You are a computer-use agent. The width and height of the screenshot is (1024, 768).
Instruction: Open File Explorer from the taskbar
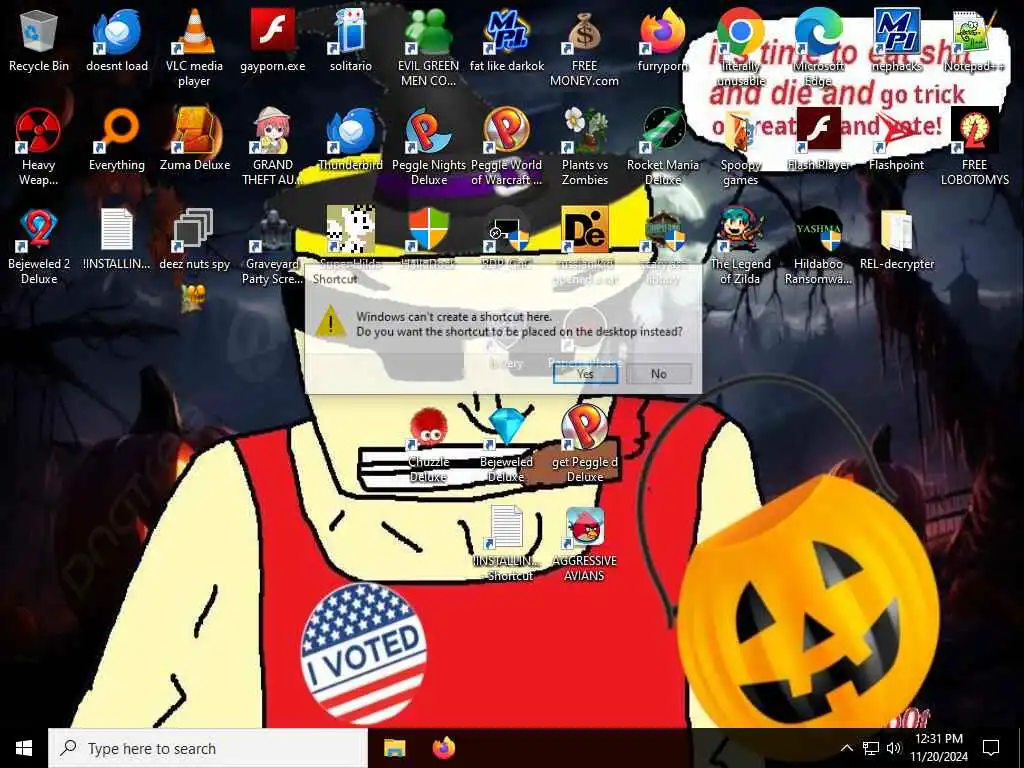tap(394, 748)
